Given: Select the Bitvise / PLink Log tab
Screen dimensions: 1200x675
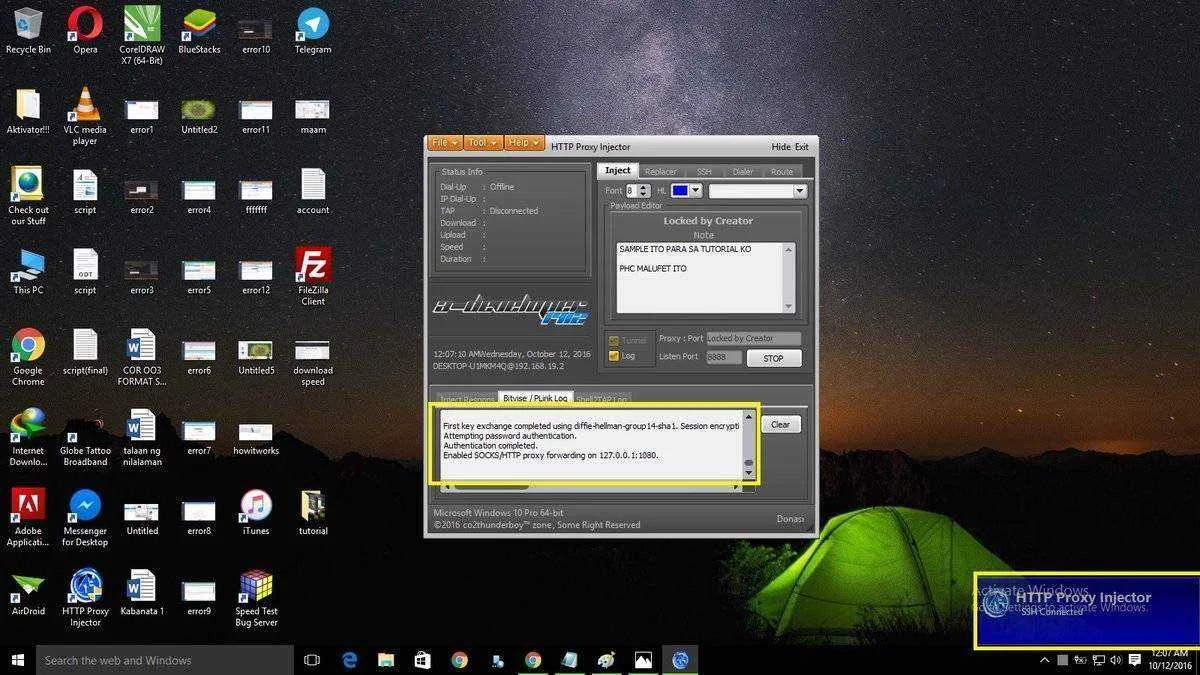Looking at the screenshot, I should click(x=535, y=398).
